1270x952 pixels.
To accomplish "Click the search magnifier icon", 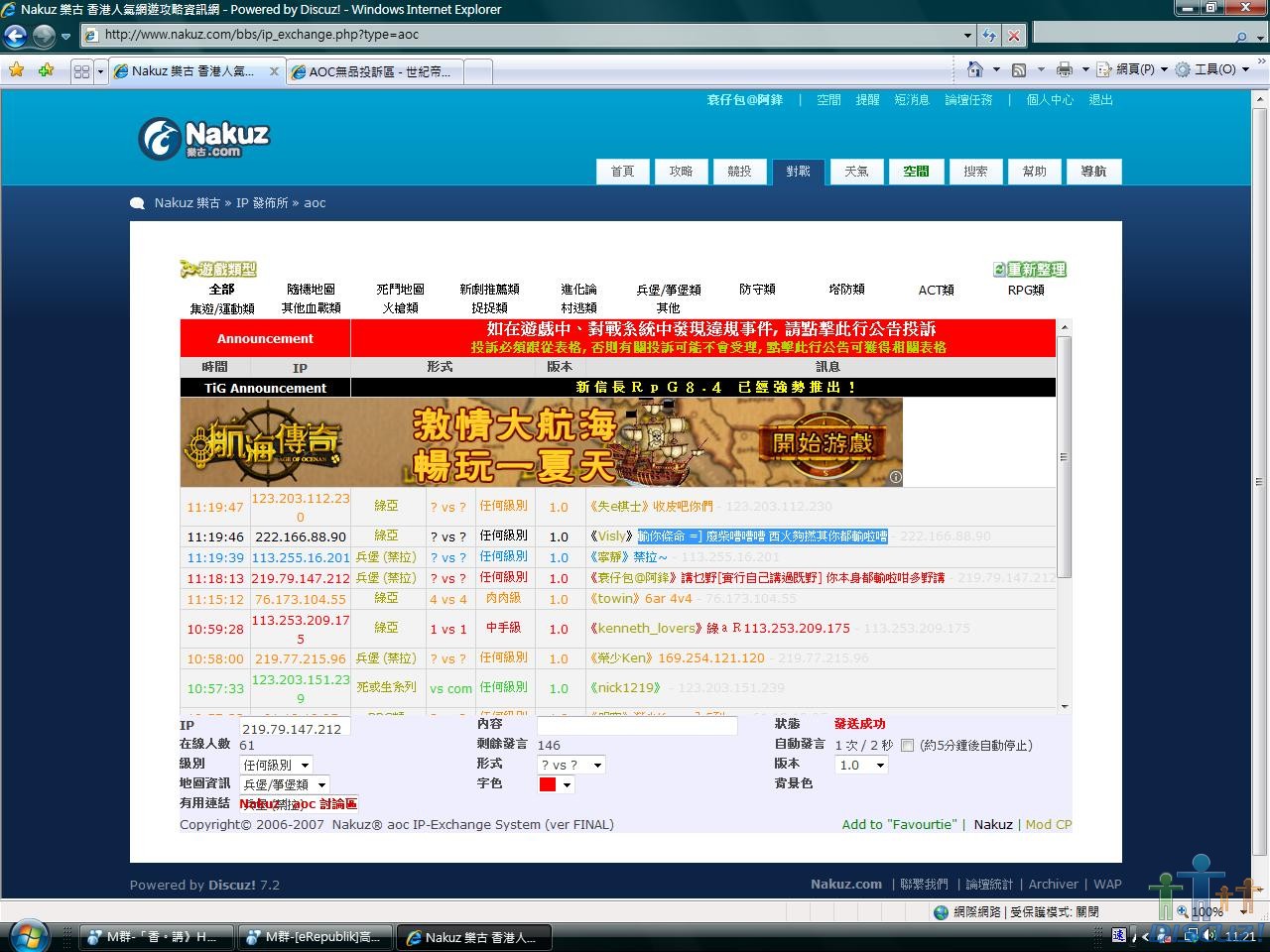I will (1241, 36).
